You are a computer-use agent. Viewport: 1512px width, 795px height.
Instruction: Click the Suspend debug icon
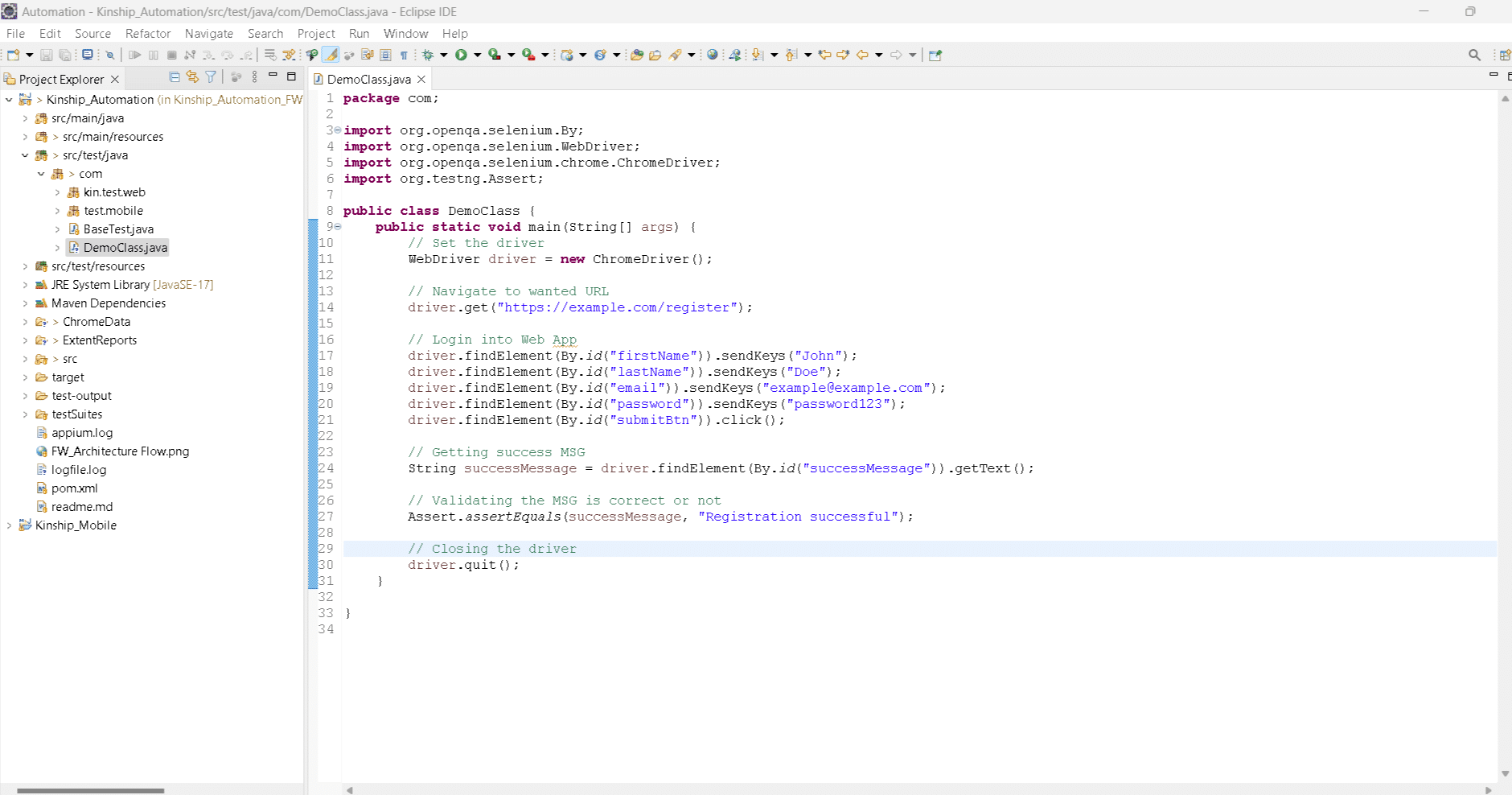pos(154,55)
